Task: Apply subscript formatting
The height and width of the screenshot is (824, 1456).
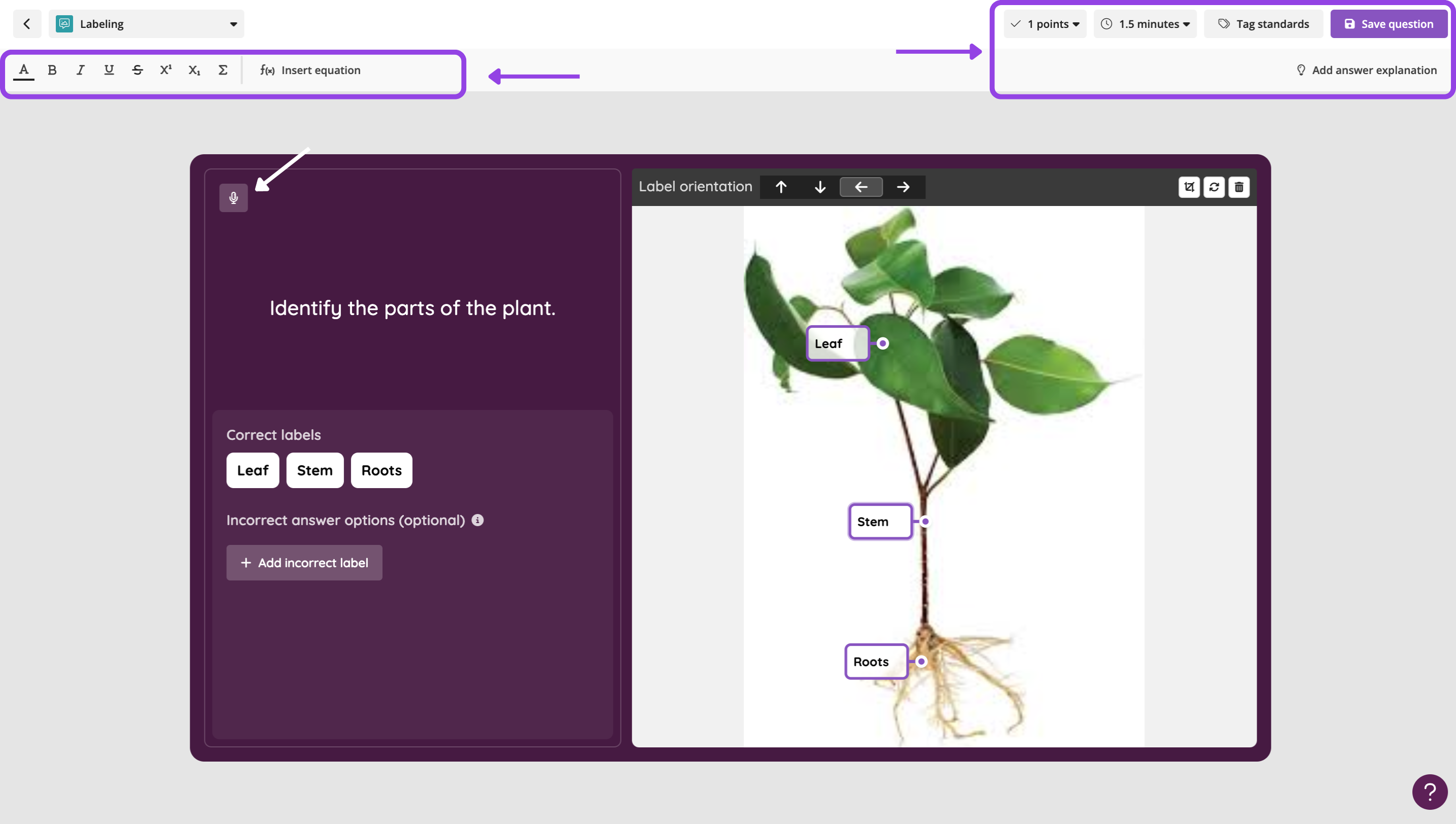Action: [194, 70]
